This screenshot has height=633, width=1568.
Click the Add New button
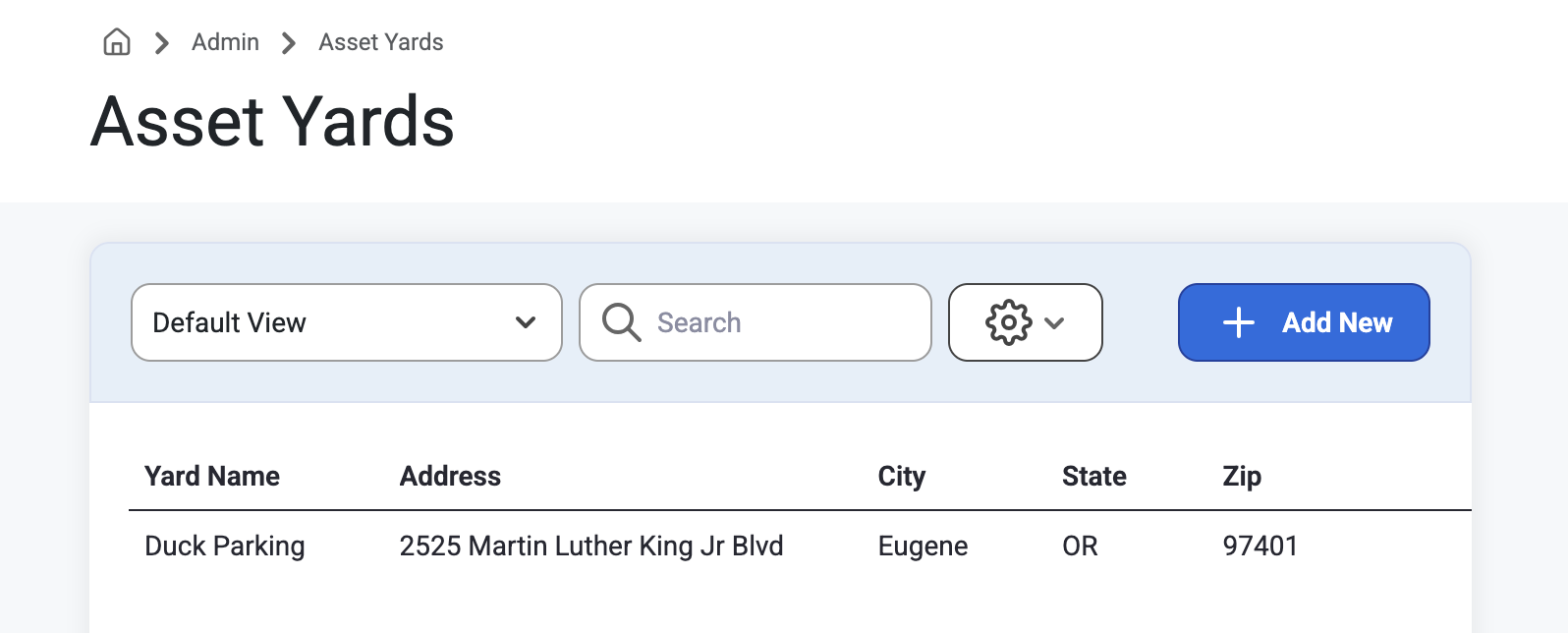1304,322
